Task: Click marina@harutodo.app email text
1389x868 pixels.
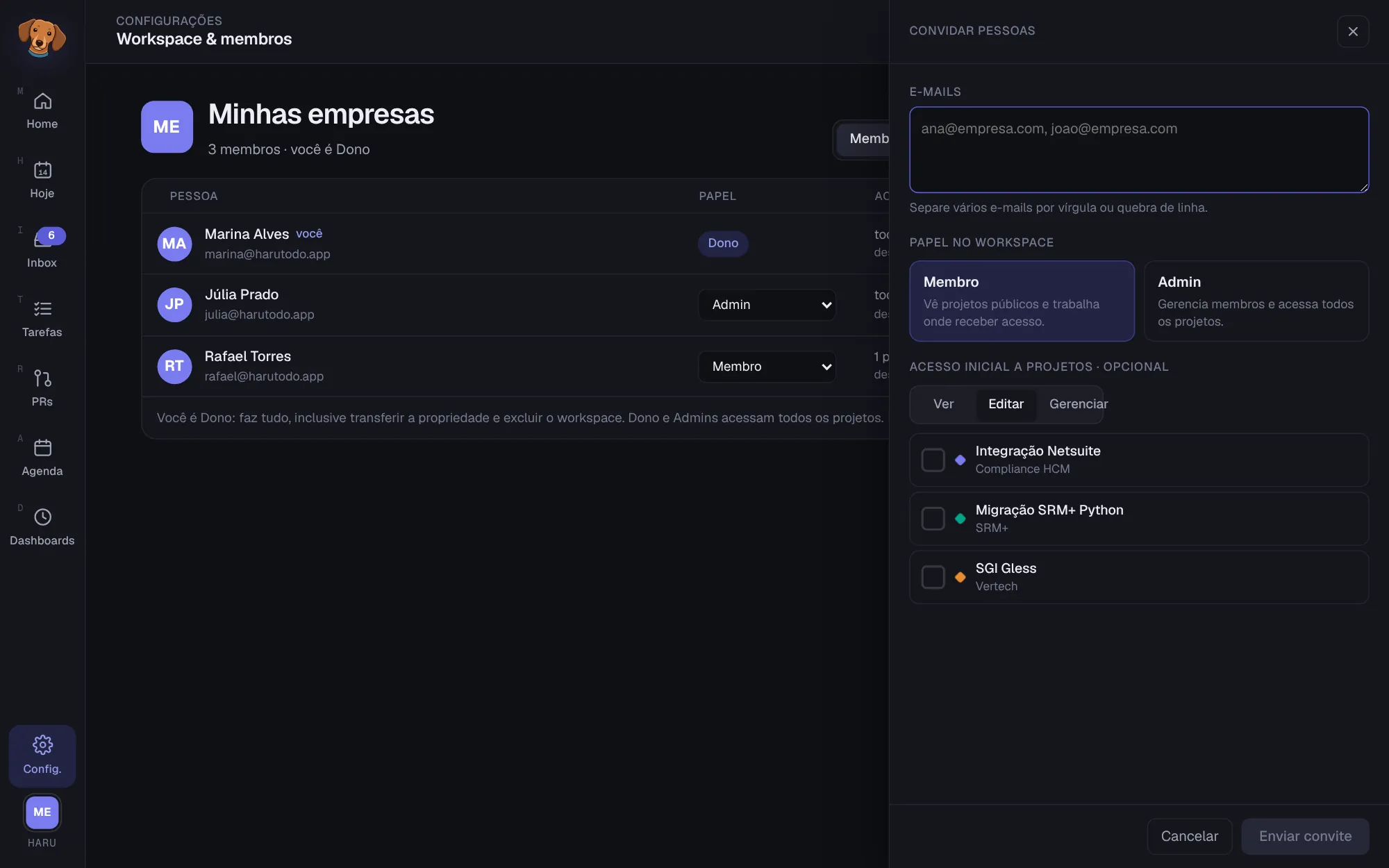Action: (267, 254)
